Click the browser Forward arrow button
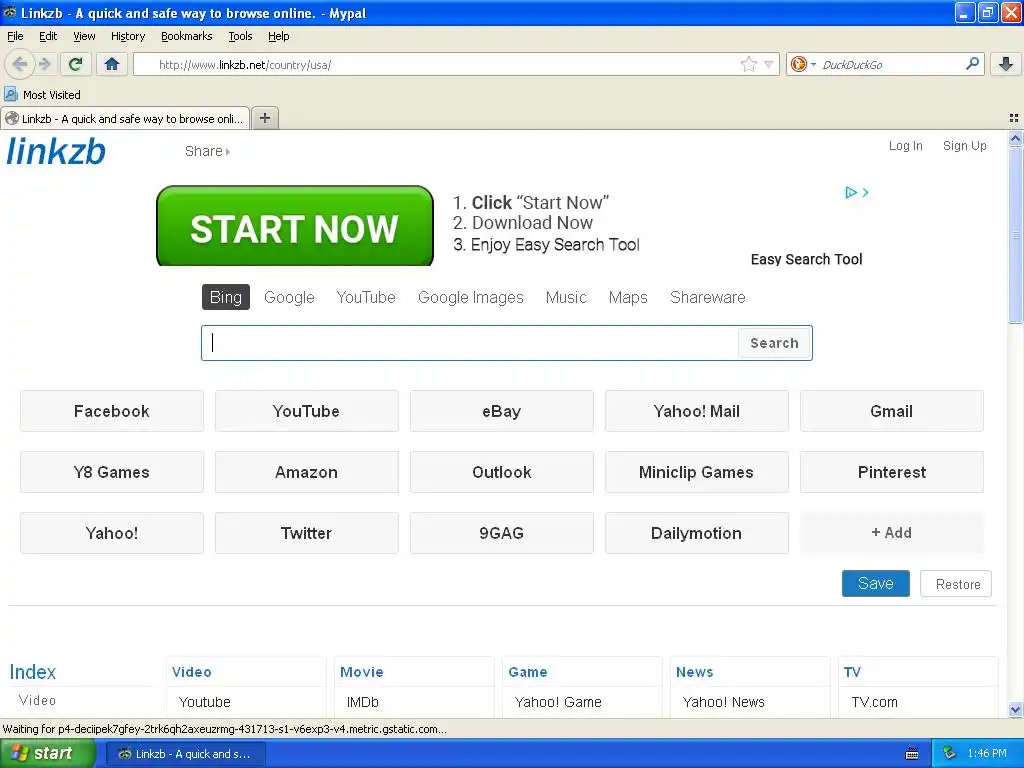This screenshot has width=1024, height=768. pos(44,64)
